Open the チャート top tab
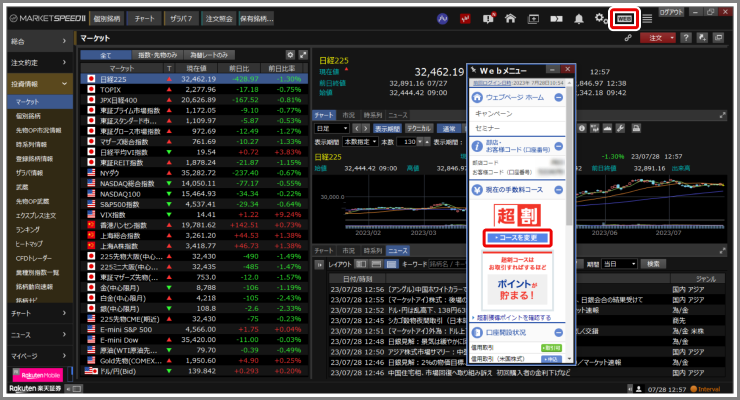This screenshot has width=740, height=400. point(144,19)
